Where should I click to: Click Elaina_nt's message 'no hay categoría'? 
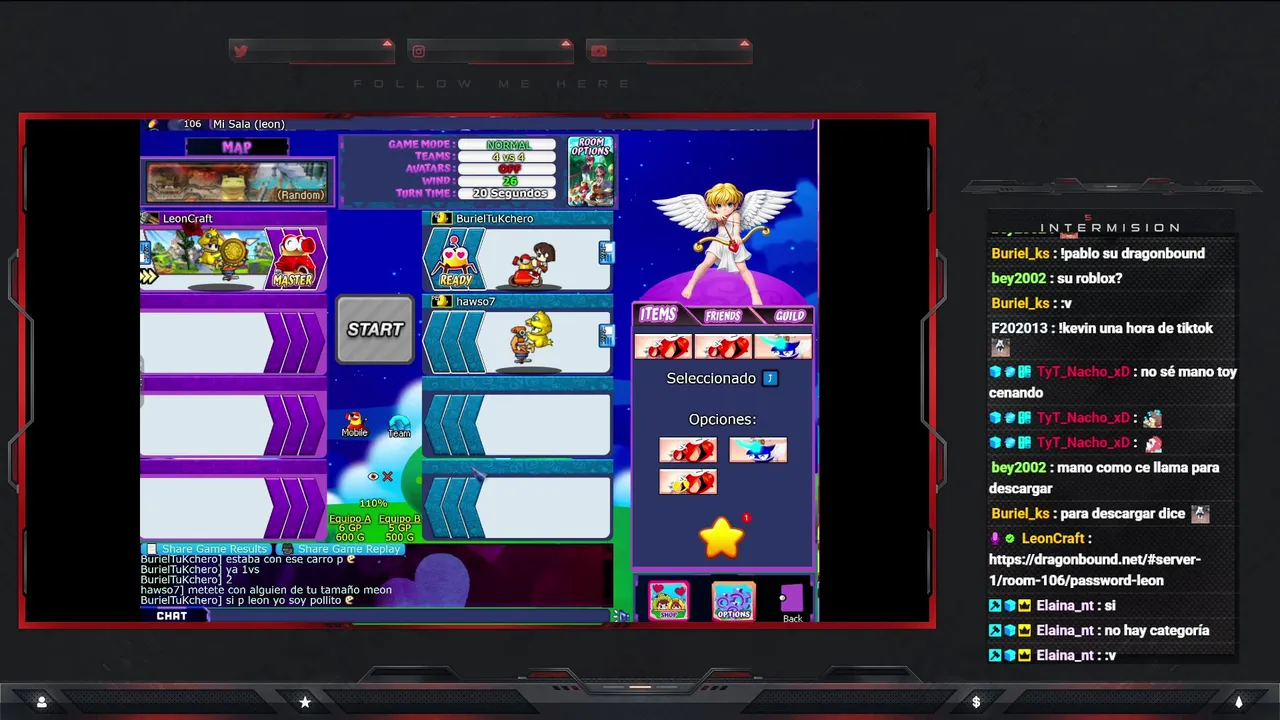(x=1156, y=630)
